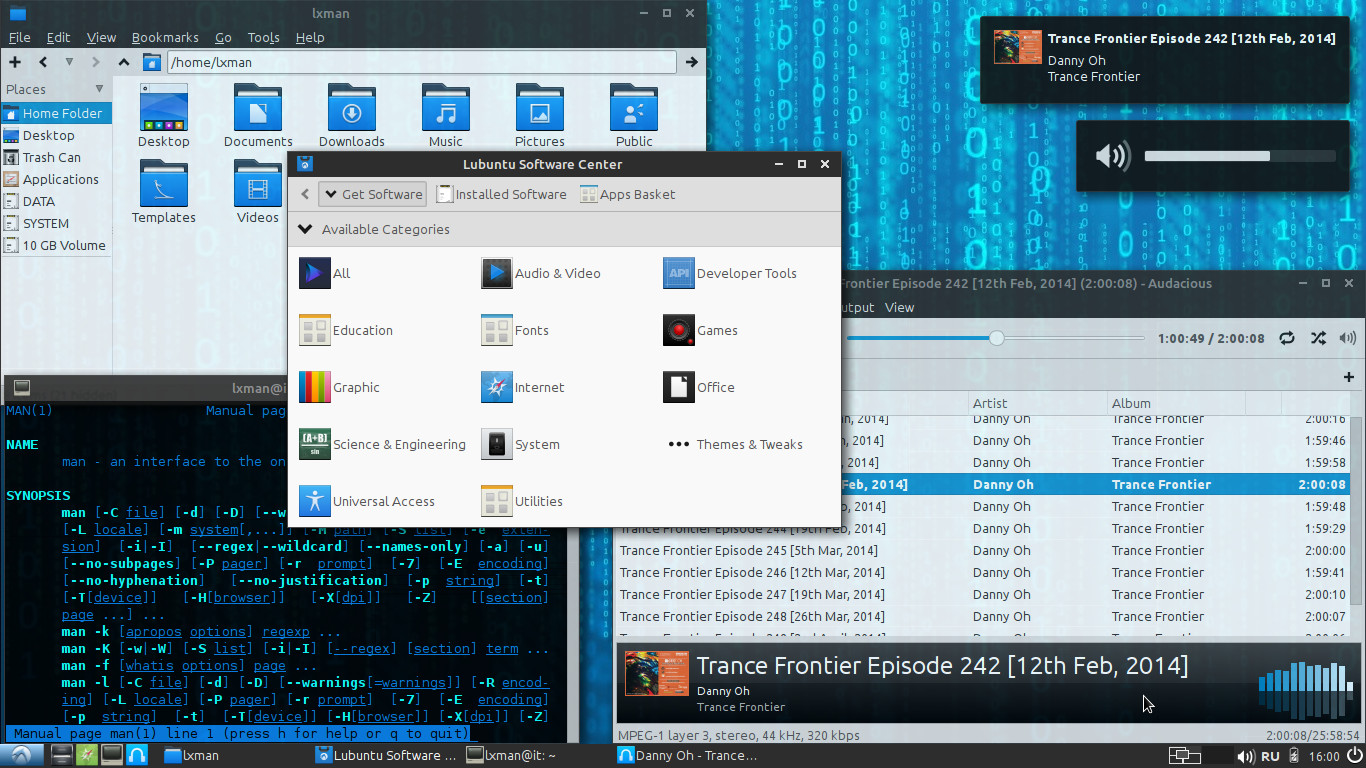
Task: Go back in the Software Center
Action: point(305,194)
